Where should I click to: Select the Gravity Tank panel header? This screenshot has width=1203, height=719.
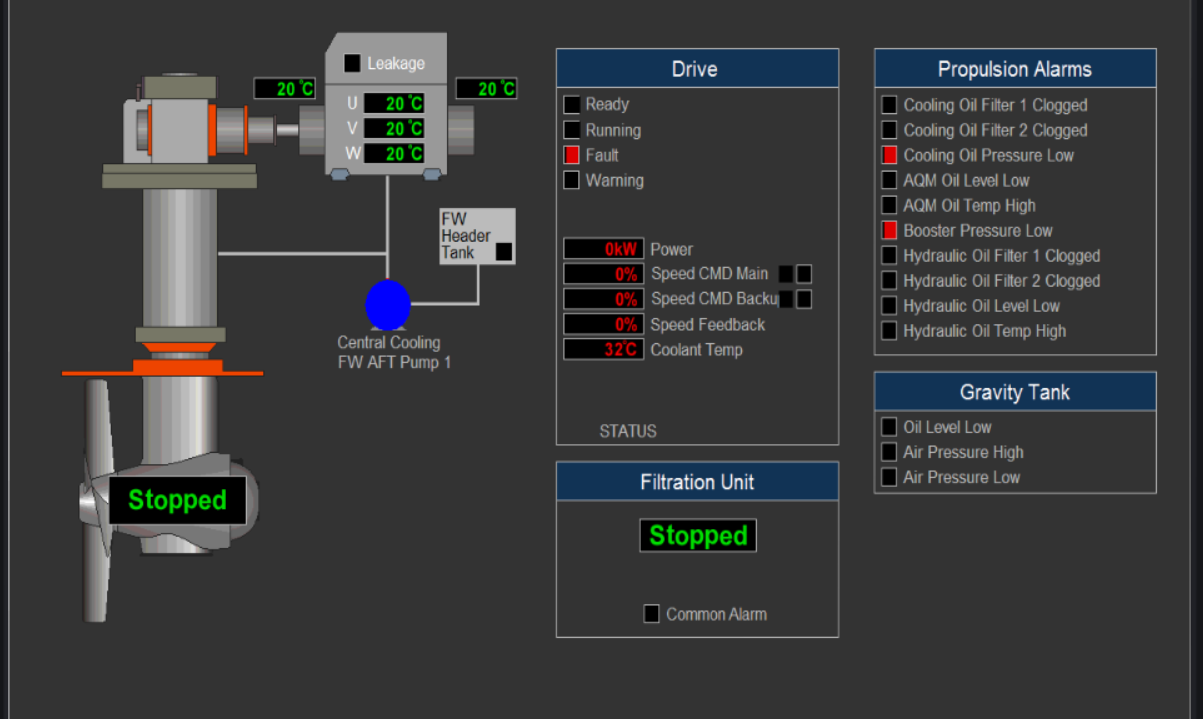tap(1015, 392)
